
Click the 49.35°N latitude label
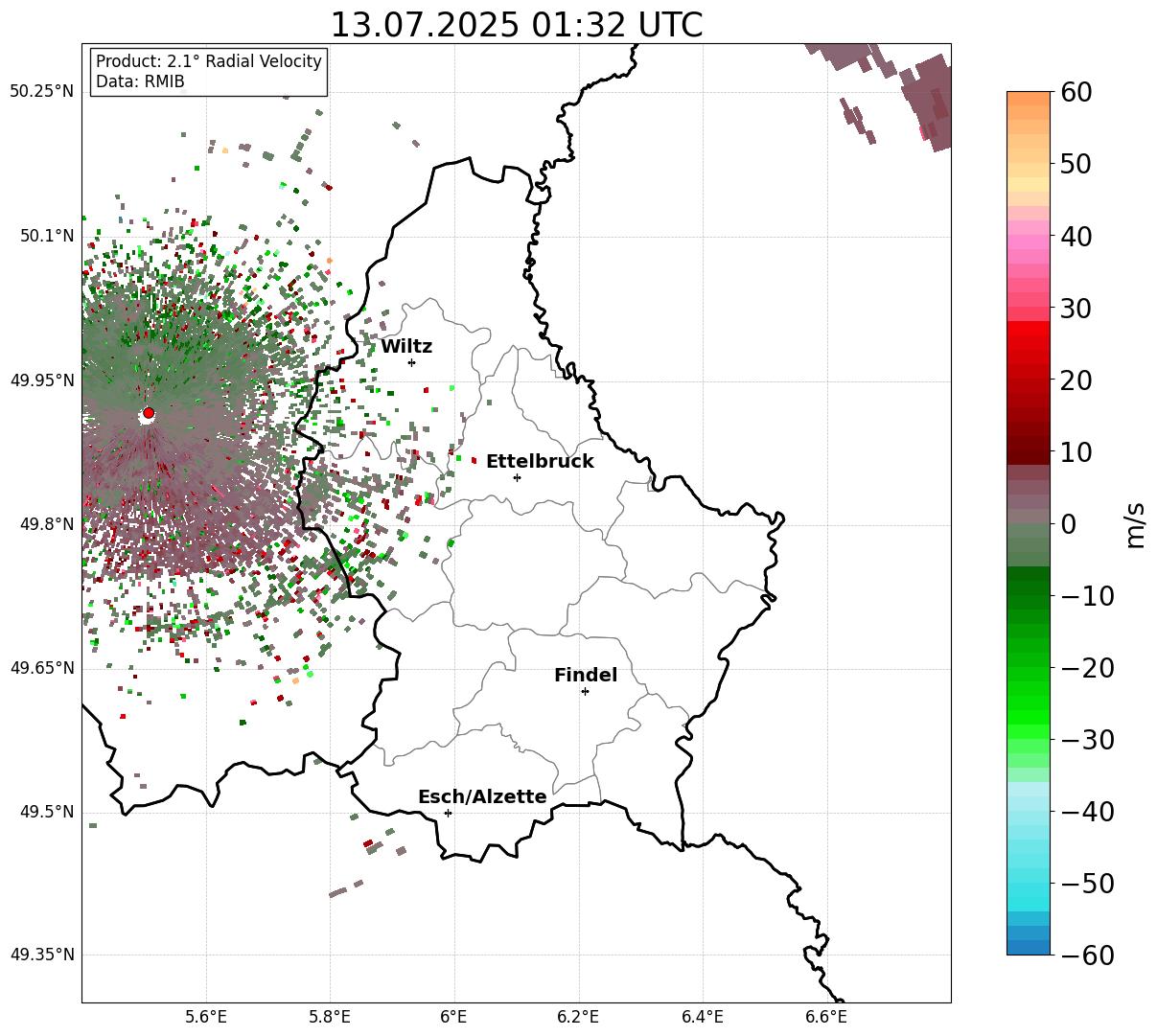[41, 955]
